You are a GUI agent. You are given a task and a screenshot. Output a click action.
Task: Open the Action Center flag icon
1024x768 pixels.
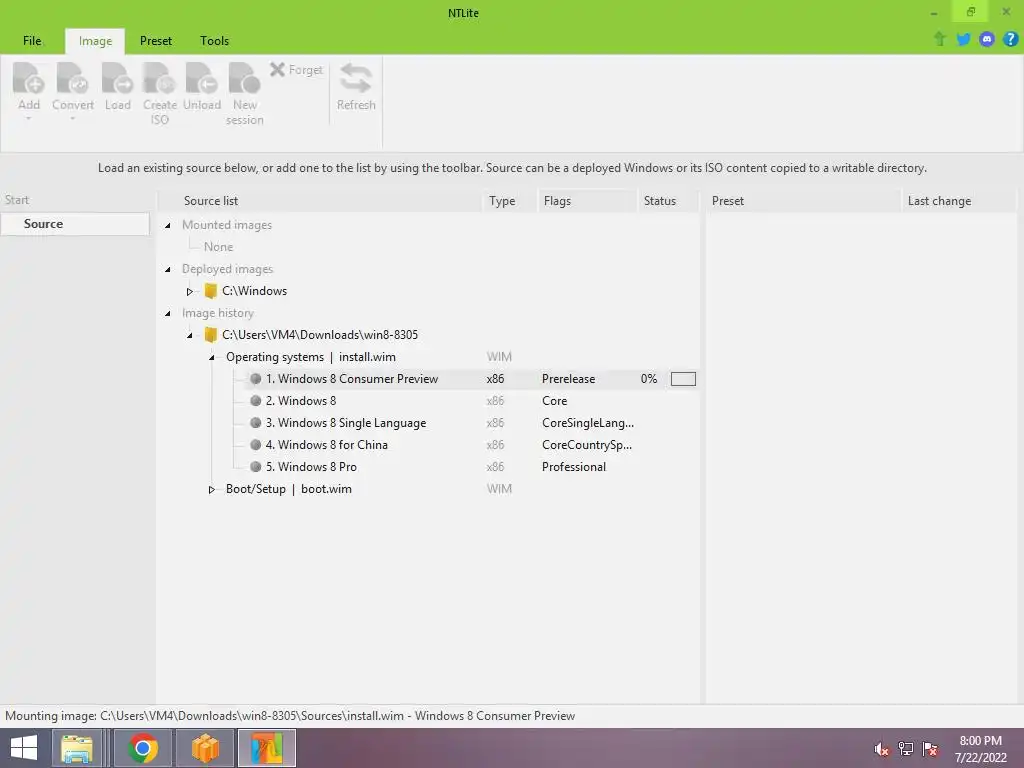[930, 749]
